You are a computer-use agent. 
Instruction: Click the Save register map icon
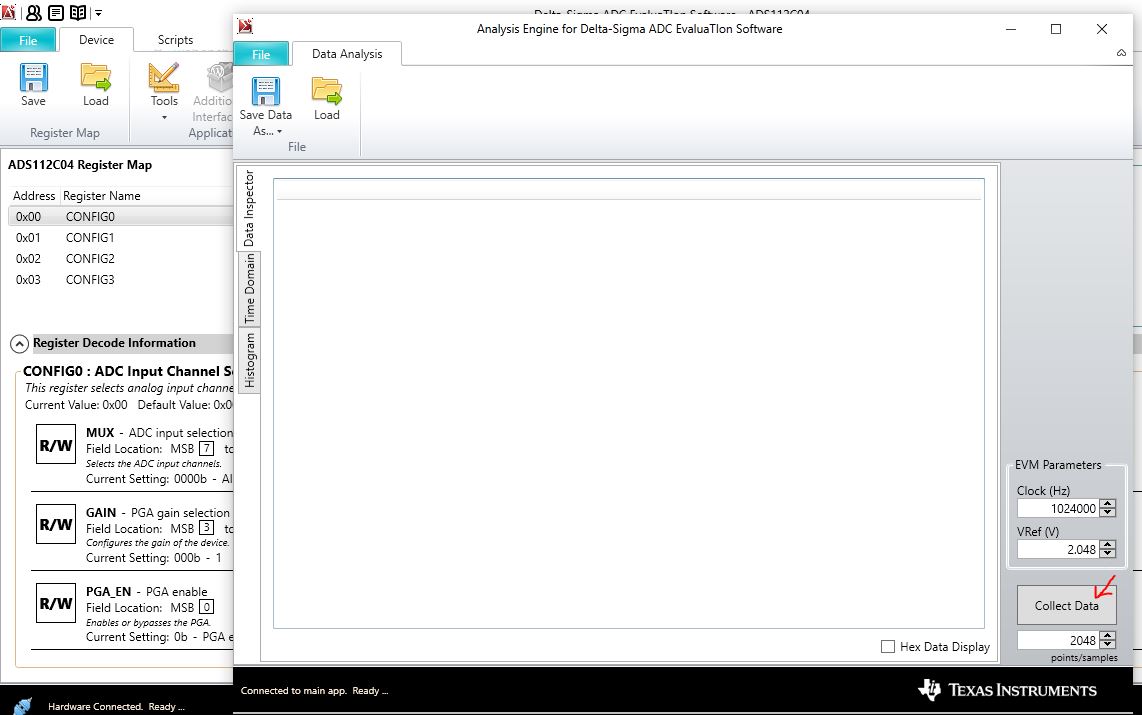click(x=34, y=77)
